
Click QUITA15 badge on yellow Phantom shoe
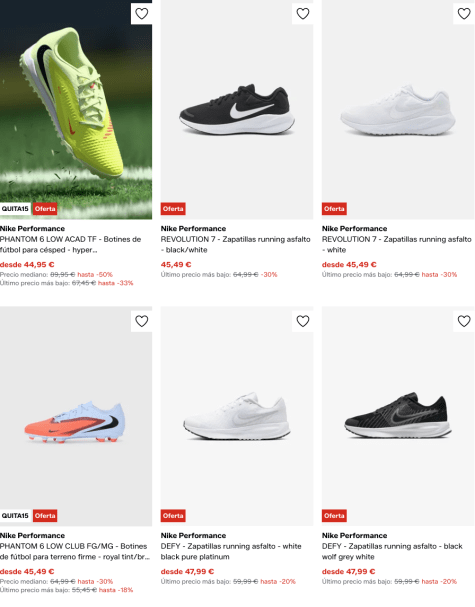(15, 209)
